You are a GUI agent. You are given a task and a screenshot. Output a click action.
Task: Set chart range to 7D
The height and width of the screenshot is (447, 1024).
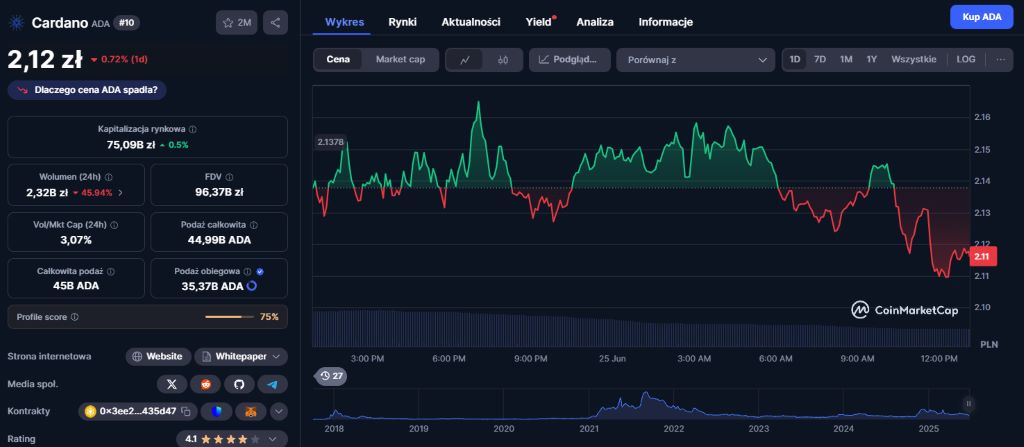(x=820, y=59)
